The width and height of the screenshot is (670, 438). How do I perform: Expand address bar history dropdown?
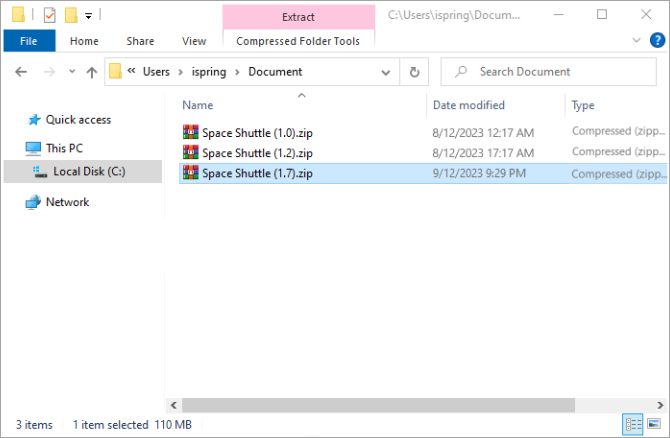386,72
